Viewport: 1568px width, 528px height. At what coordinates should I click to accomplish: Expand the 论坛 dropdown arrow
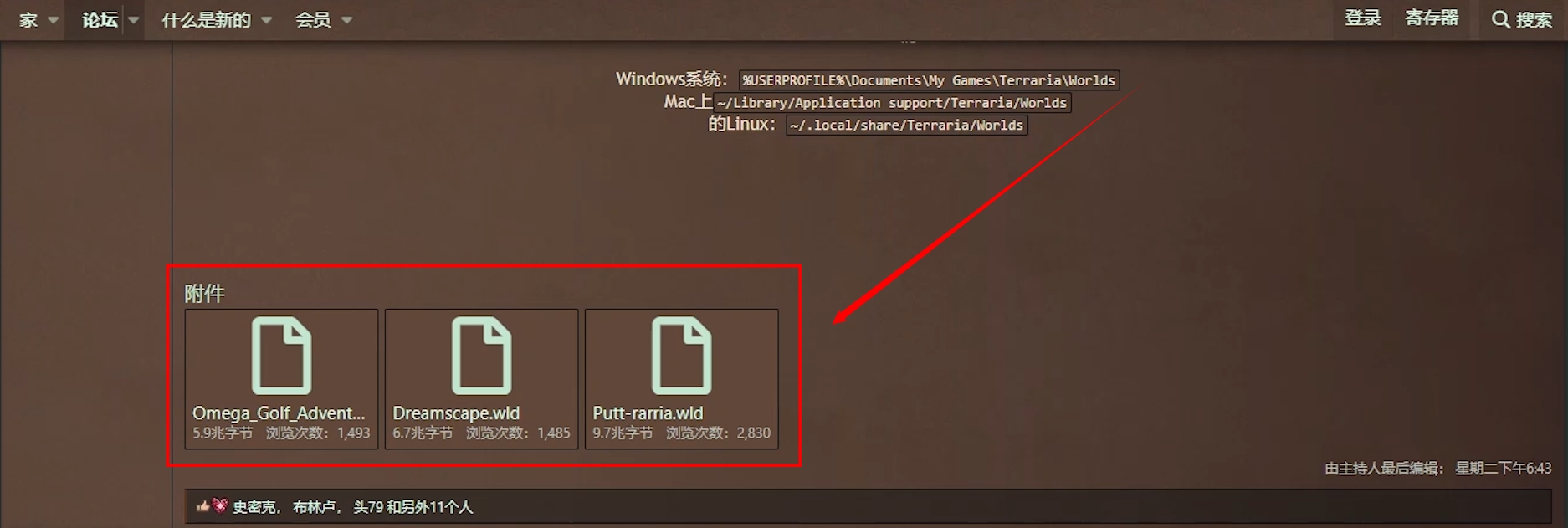coord(133,20)
